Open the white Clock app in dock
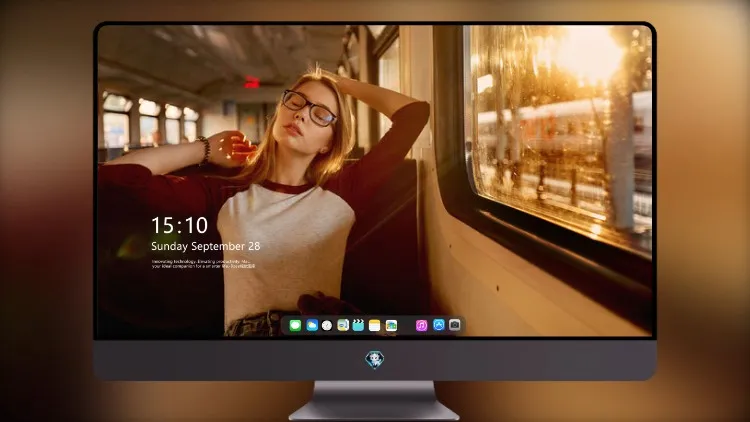The width and height of the screenshot is (750, 422). tap(327, 325)
